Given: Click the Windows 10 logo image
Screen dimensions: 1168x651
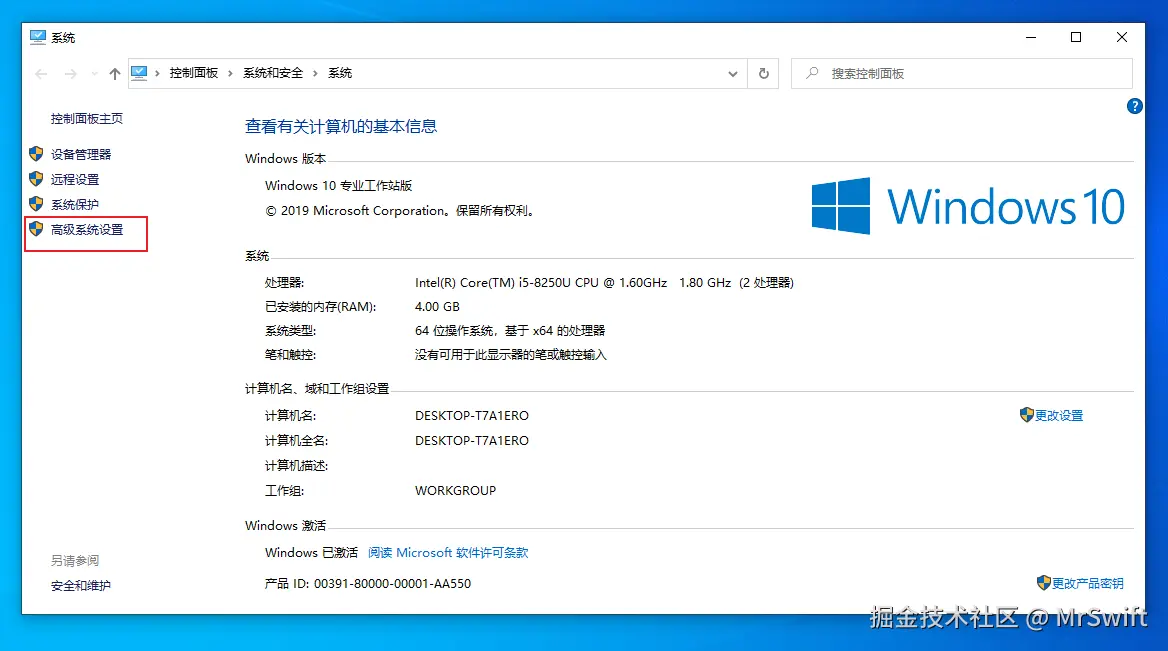Looking at the screenshot, I should point(968,206).
